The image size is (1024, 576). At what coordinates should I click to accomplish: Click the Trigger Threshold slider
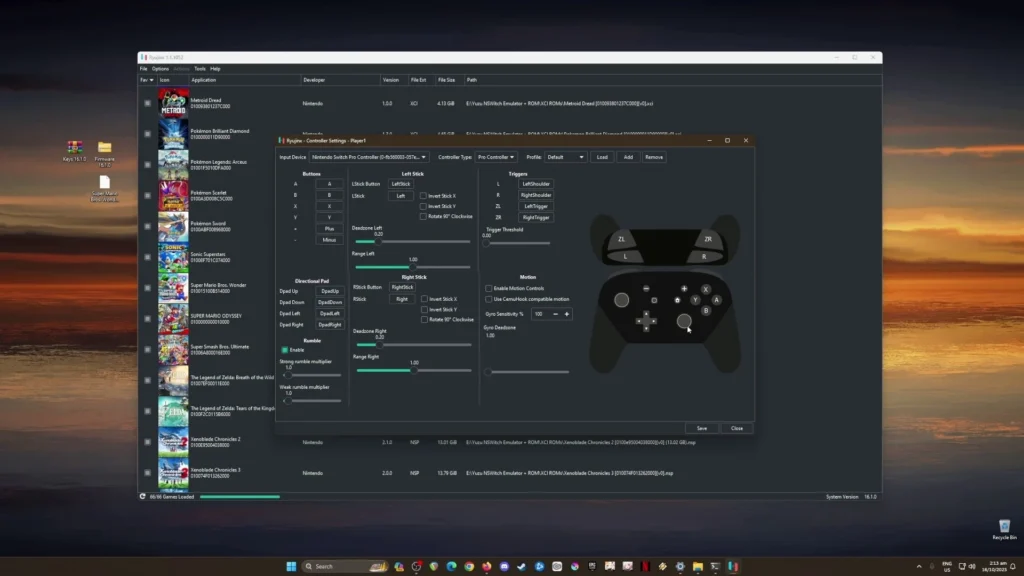517,244
